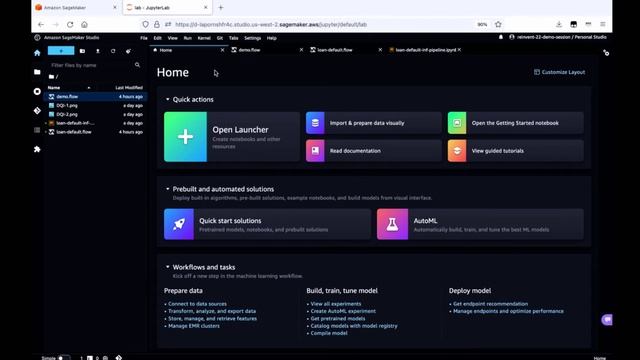Toggle the Simple mode switch in status bar
Screen dimensions: 640x360
64,358
